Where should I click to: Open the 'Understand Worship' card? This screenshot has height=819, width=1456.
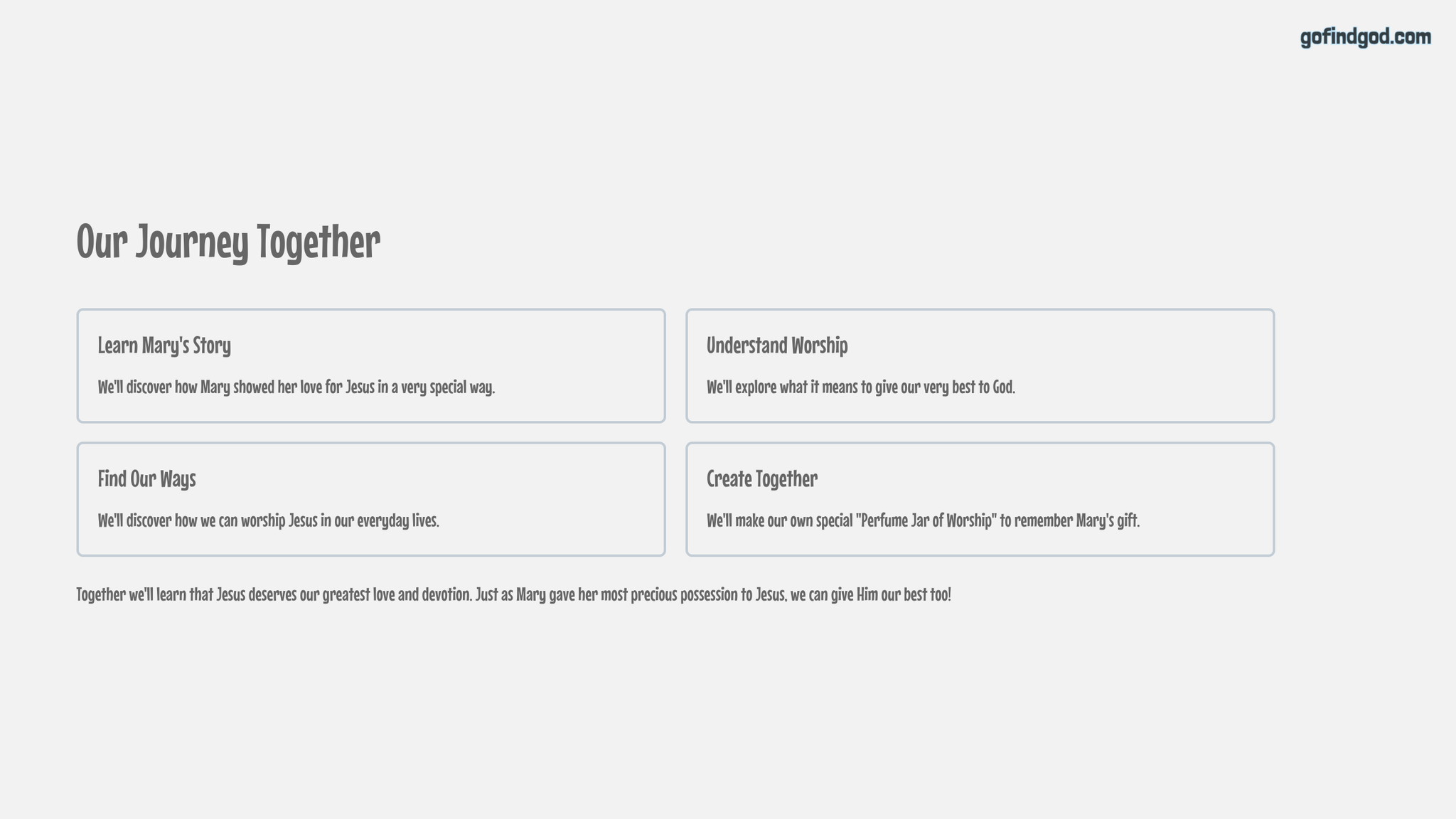click(x=980, y=365)
